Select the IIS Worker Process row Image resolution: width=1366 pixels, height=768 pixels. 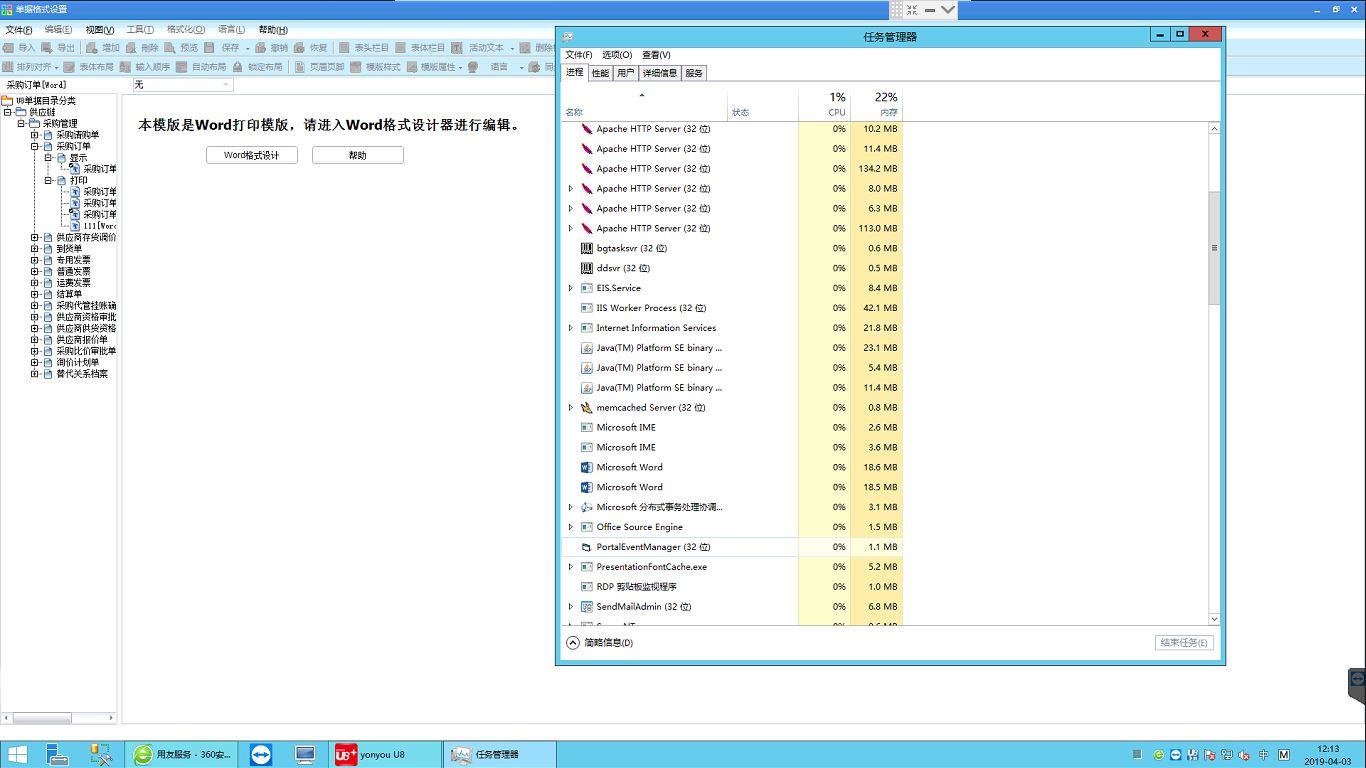tap(733, 308)
